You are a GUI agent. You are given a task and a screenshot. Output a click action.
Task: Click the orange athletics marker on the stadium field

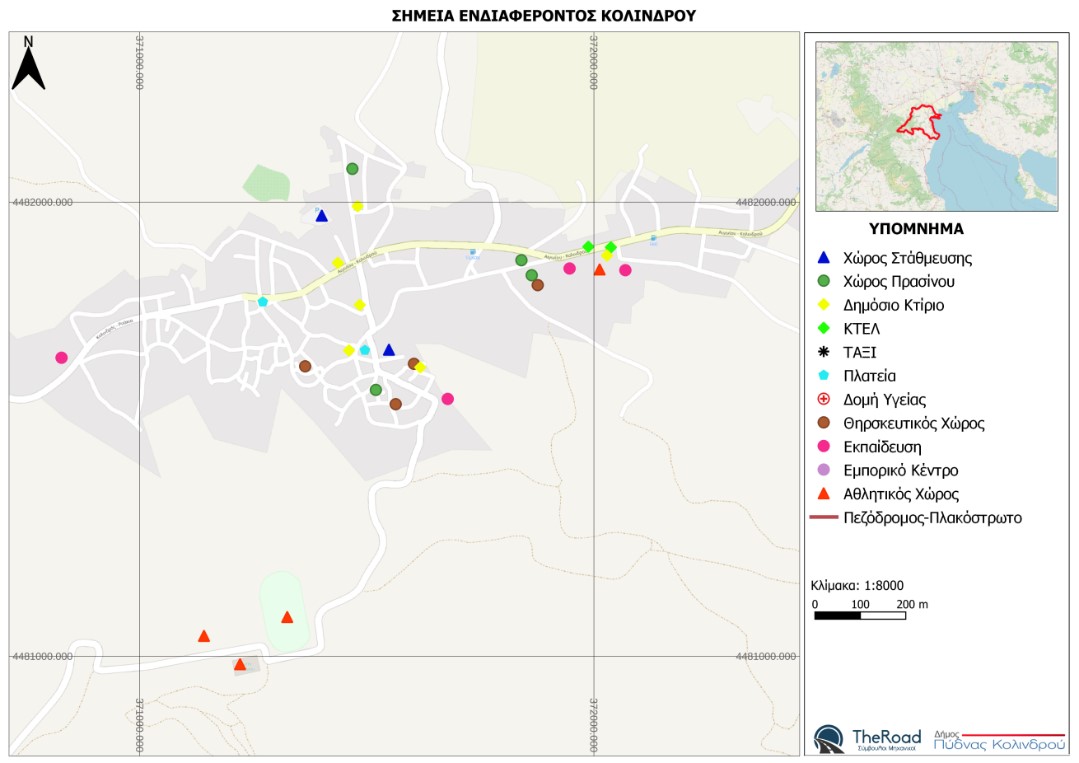(287, 617)
